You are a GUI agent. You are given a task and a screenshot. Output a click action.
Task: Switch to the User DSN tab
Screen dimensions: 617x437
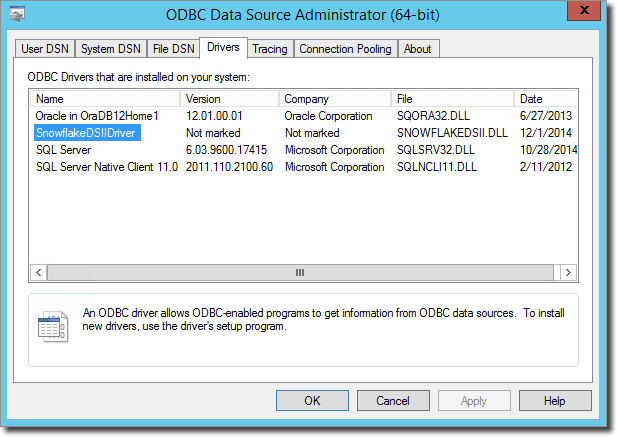(x=45, y=49)
